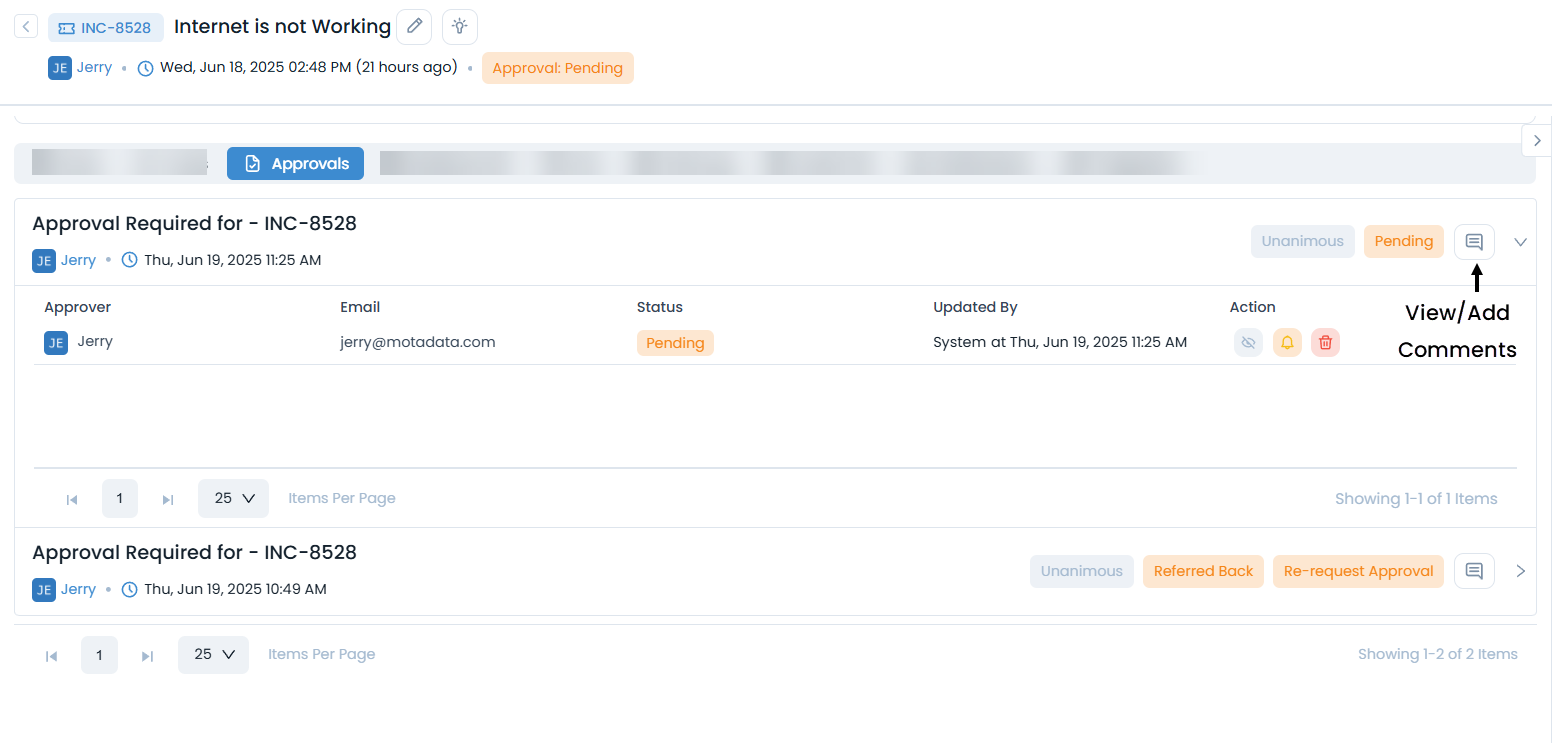Delete Jerry's approval using the trash icon
Image resolution: width=1552 pixels, height=743 pixels.
point(1325,342)
